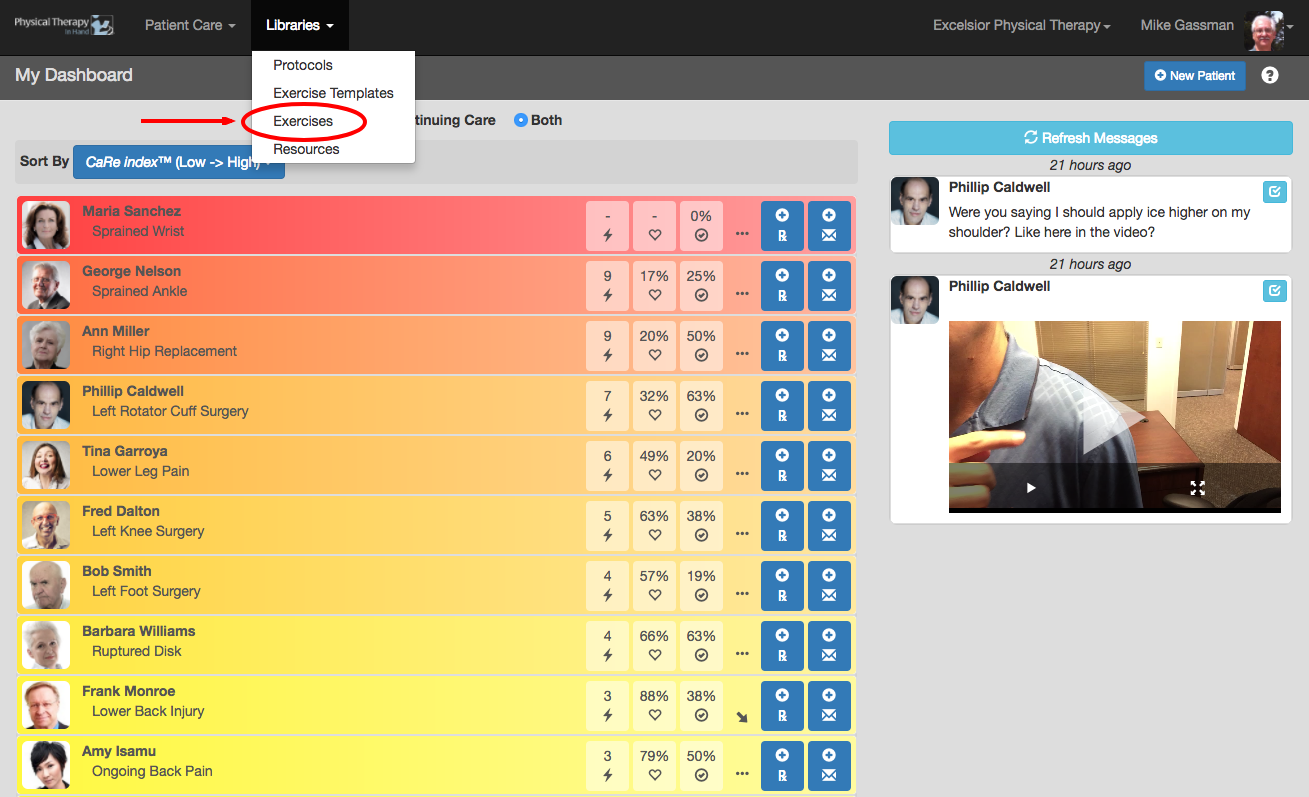Open Ann Miller patient record
Image resolution: width=1309 pixels, height=797 pixels.
tap(115, 331)
